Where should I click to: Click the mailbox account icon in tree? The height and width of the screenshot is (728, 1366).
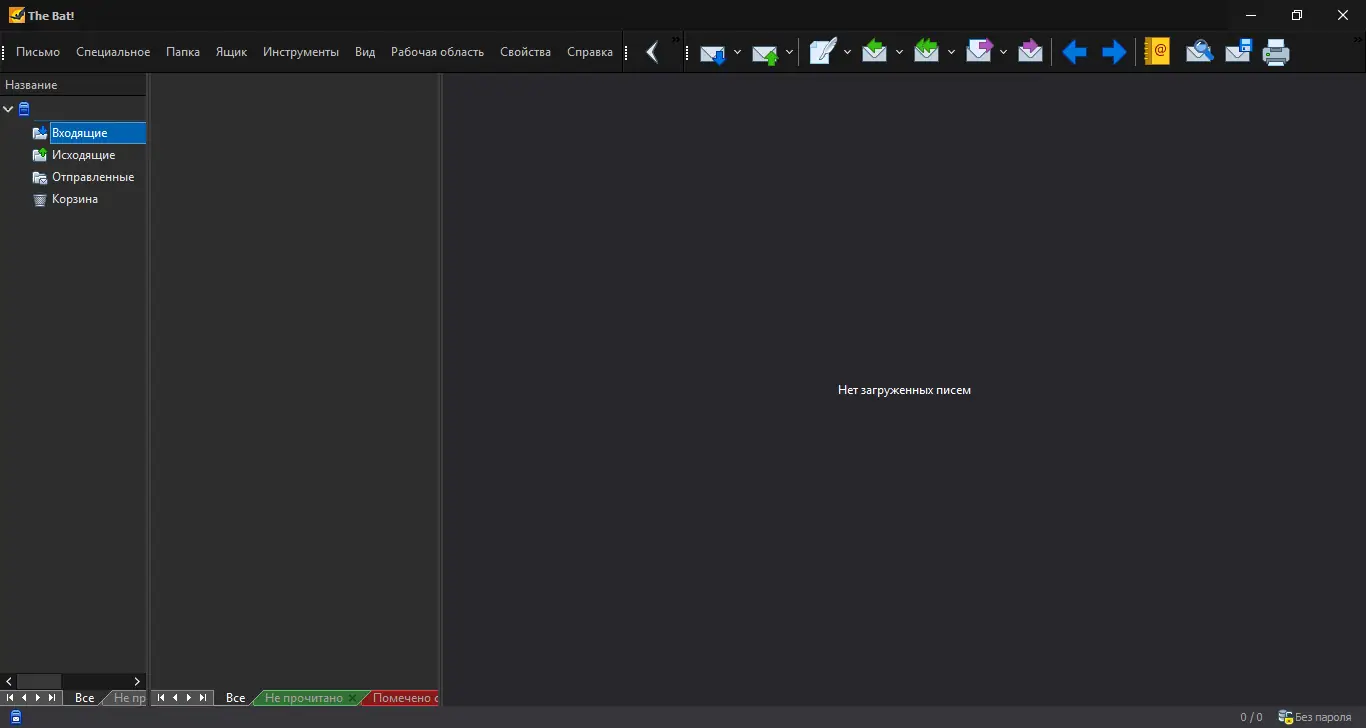[x=24, y=109]
